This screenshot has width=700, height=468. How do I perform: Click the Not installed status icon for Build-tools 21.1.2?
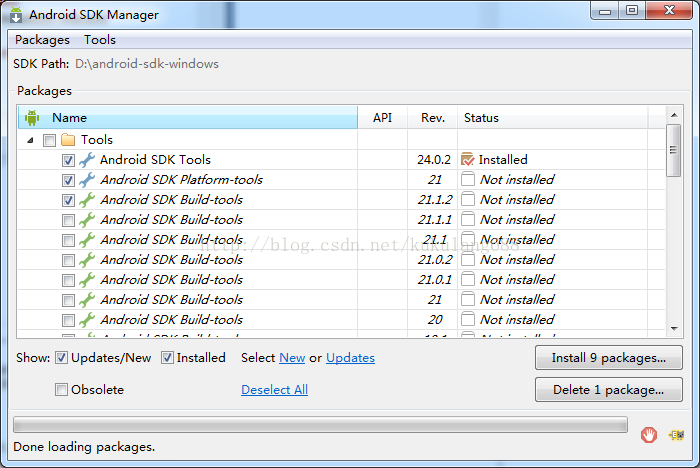(467, 199)
